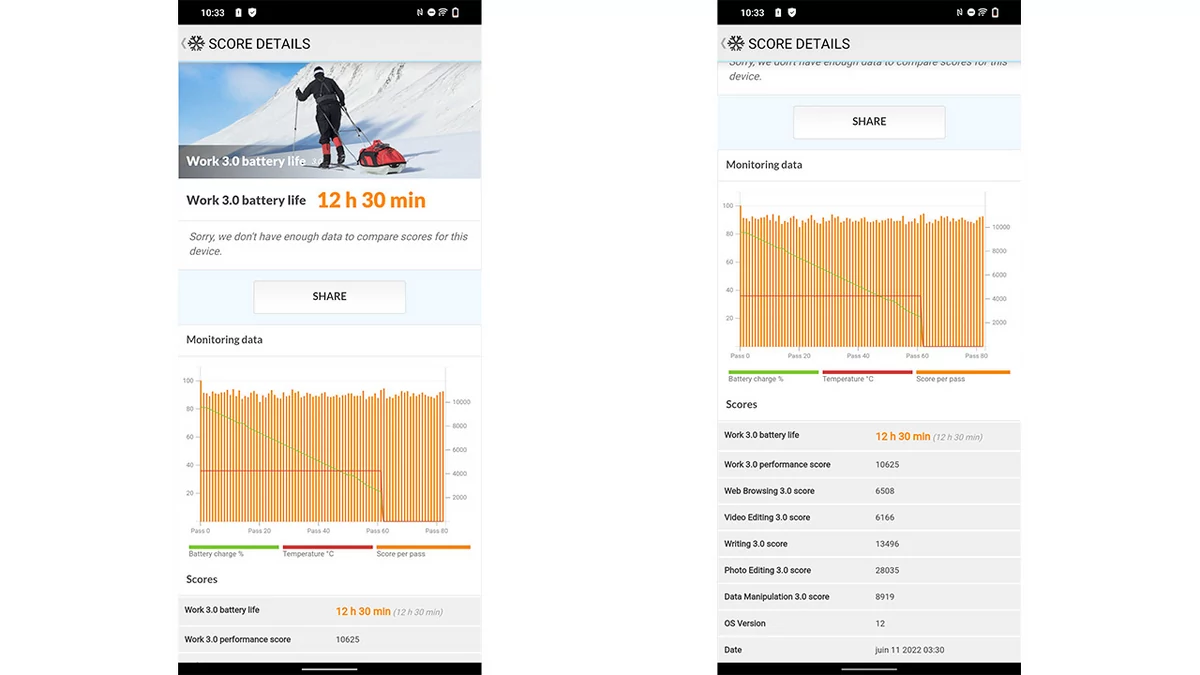This screenshot has height=675, width=1200.
Task: Tap the 6166 Video Editing score value
Action: 885,518
